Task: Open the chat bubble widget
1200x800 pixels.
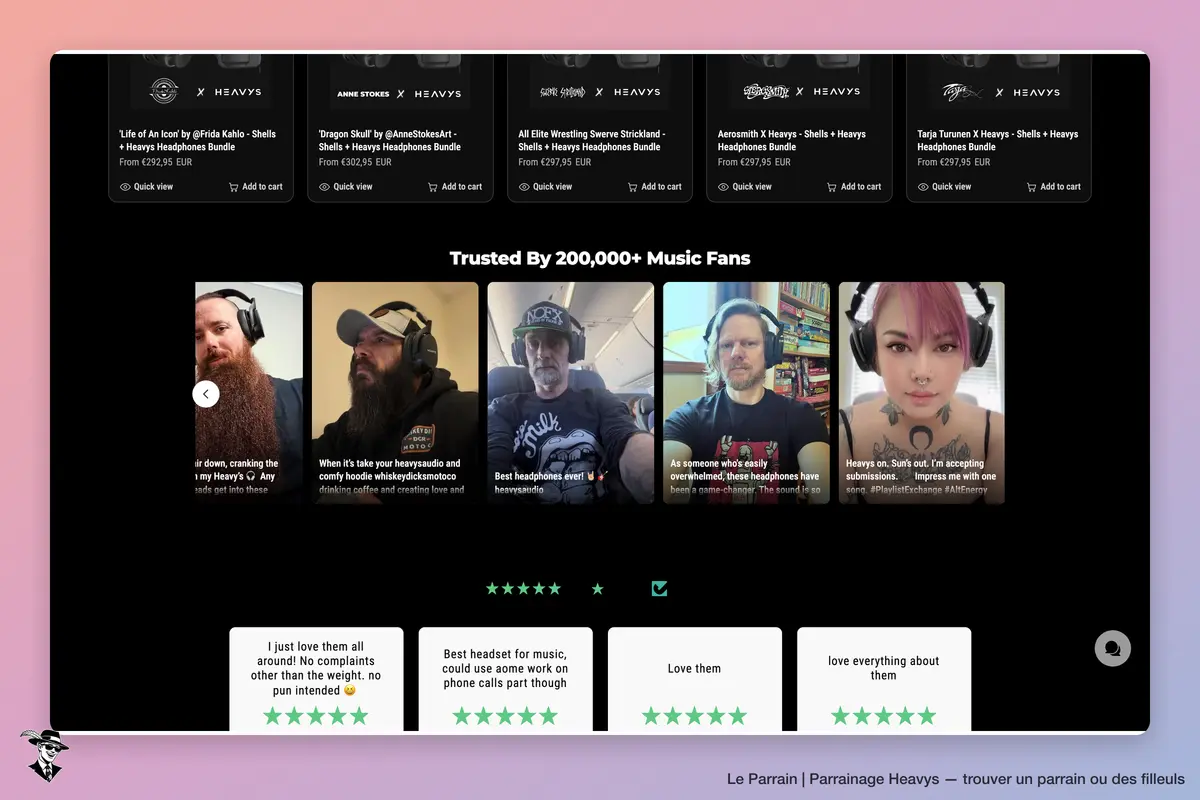Action: click(1113, 648)
